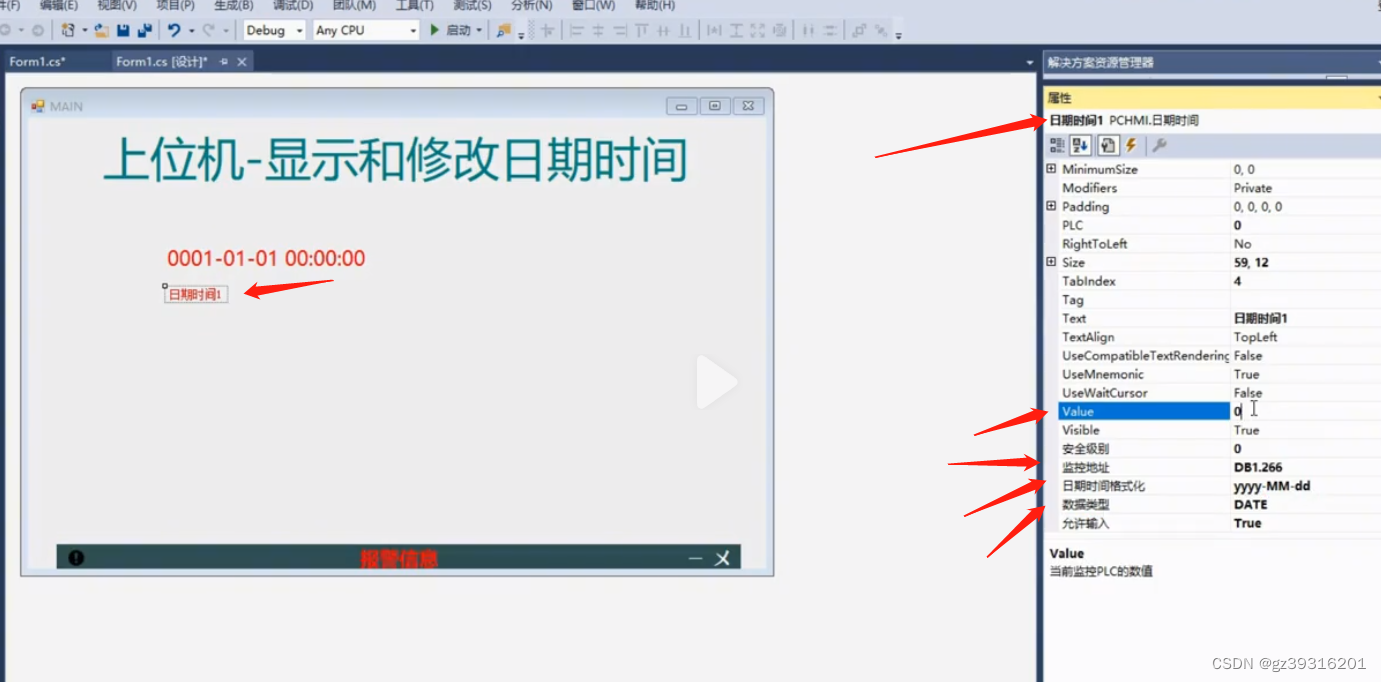Click the Open File folder icon
This screenshot has width=1381, height=682.
coord(101,30)
